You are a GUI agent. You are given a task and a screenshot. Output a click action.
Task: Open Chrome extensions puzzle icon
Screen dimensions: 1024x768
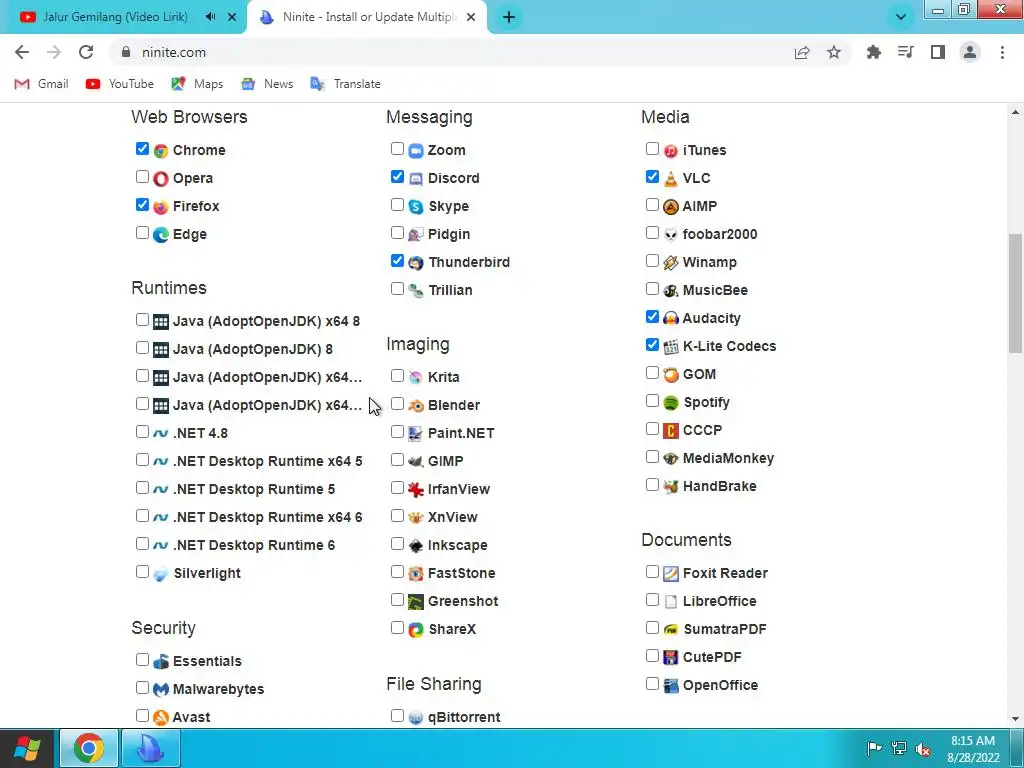point(873,52)
